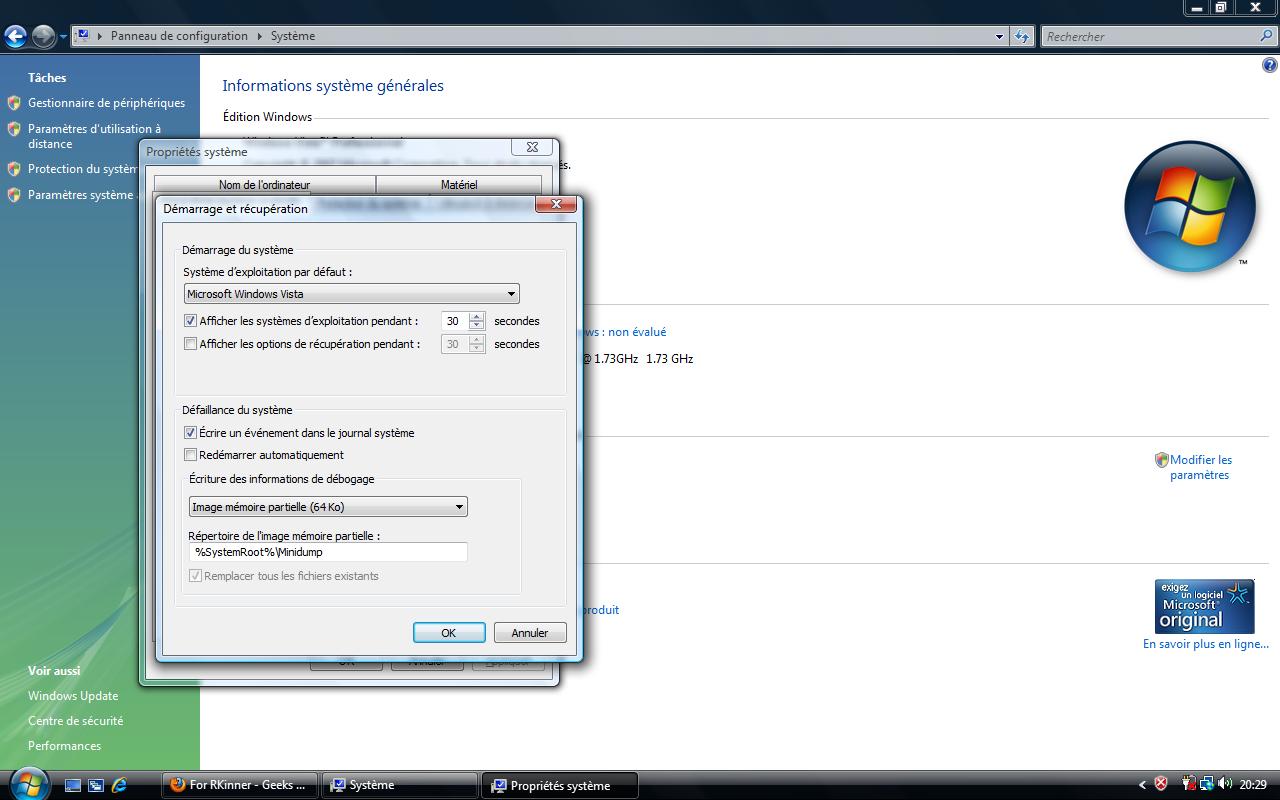1280x800 pixels.
Task: Launch Internet Explorer from quick launch
Action: (120, 786)
